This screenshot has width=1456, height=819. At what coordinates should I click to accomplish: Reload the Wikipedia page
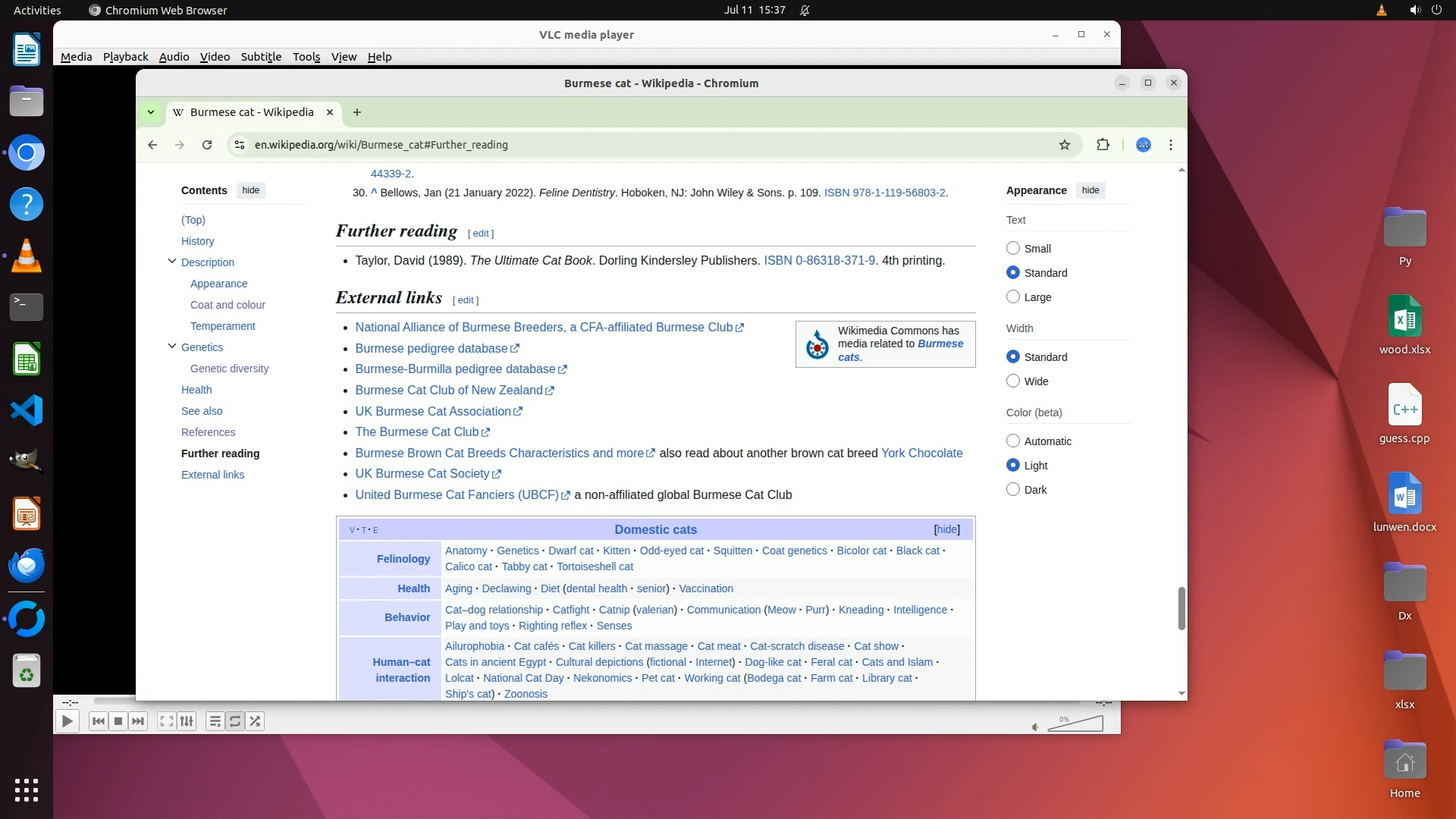pyautogui.click(x=207, y=145)
